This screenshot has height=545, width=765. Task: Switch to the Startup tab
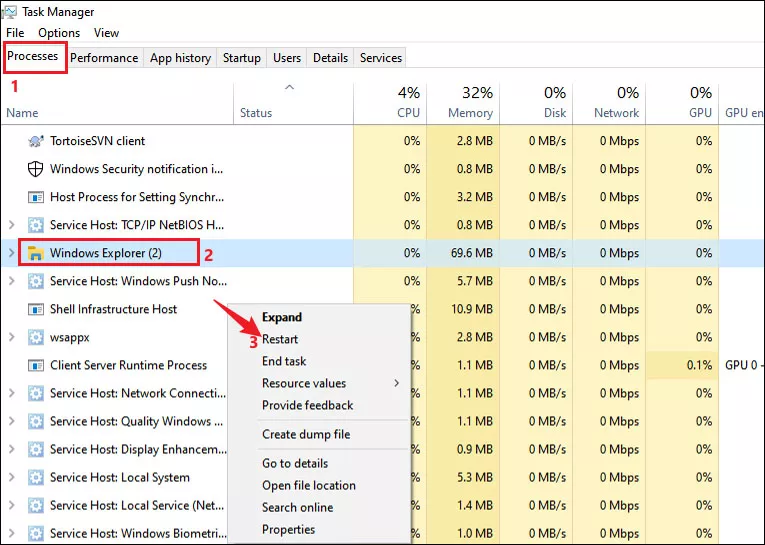242,58
